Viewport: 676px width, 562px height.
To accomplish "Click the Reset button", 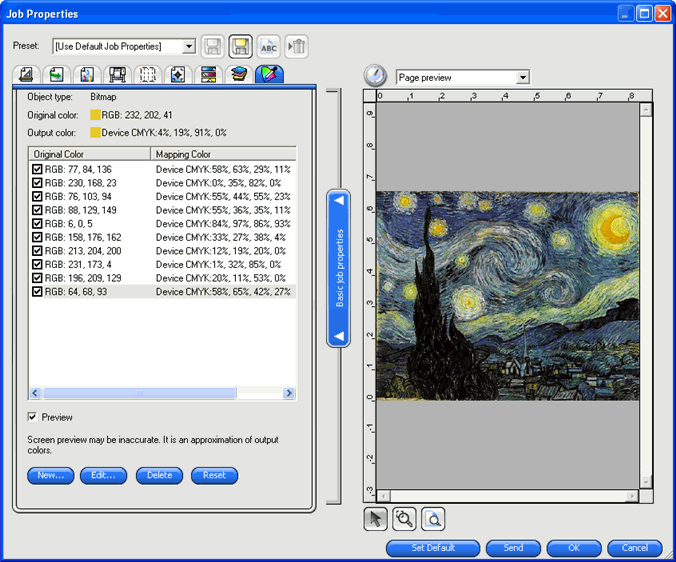I will coord(214,475).
